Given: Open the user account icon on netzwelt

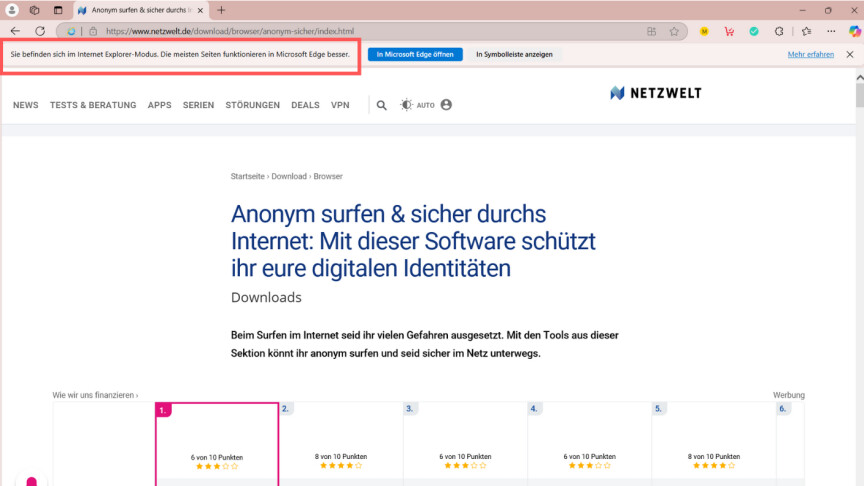Looking at the screenshot, I should 446,105.
